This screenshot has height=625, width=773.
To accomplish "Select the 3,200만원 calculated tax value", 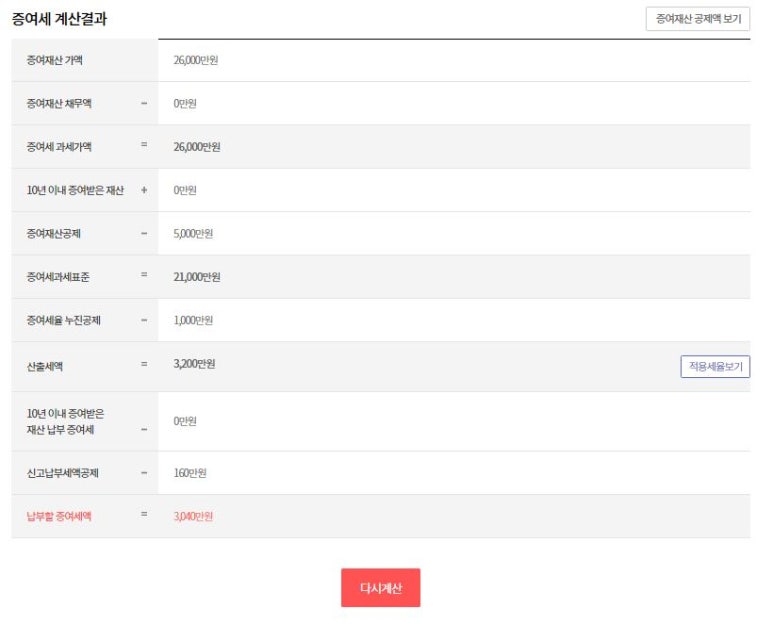I will (194, 364).
